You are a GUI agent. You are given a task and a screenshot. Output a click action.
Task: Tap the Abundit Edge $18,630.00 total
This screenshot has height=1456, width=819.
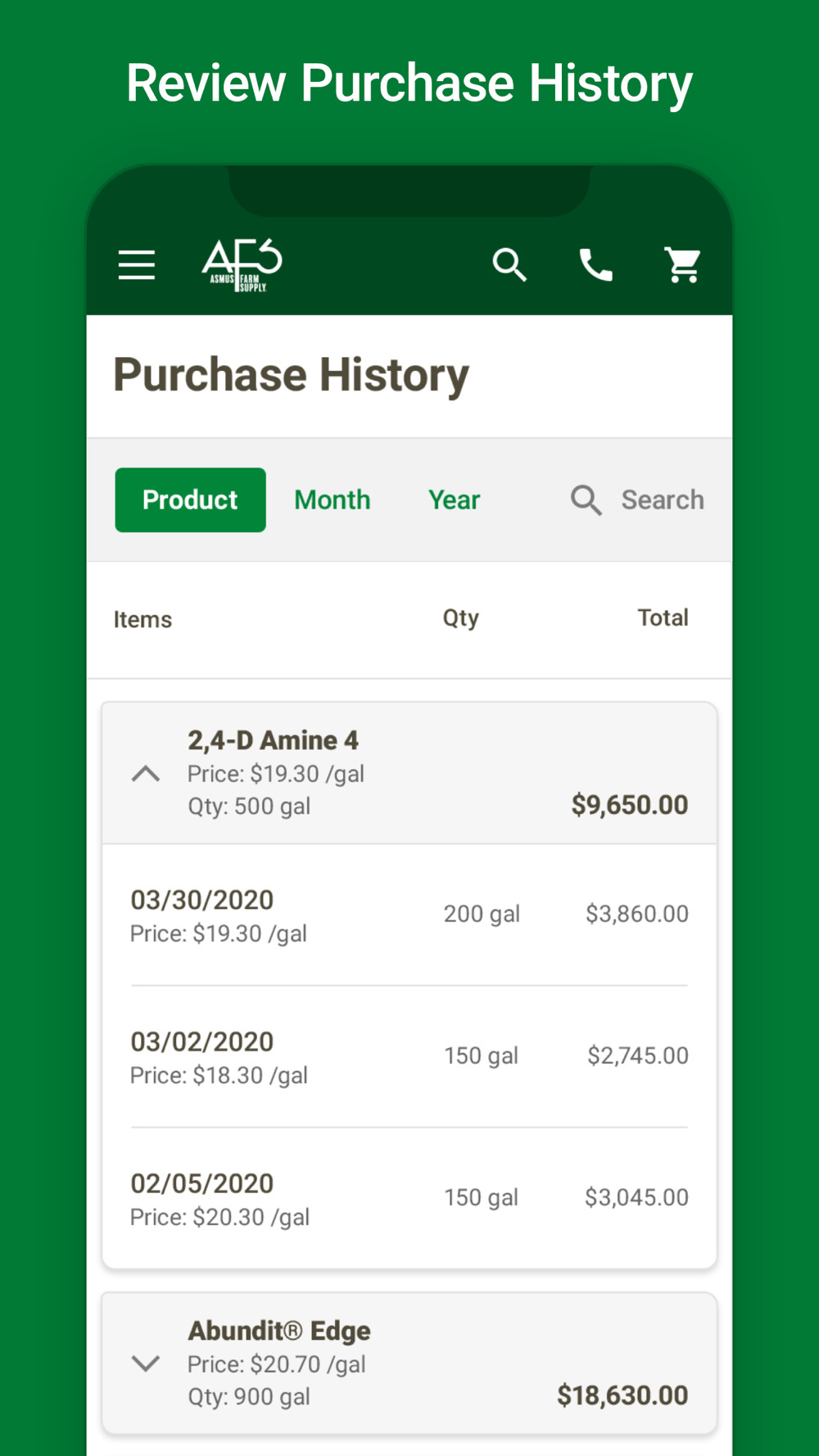pyautogui.click(x=622, y=1395)
